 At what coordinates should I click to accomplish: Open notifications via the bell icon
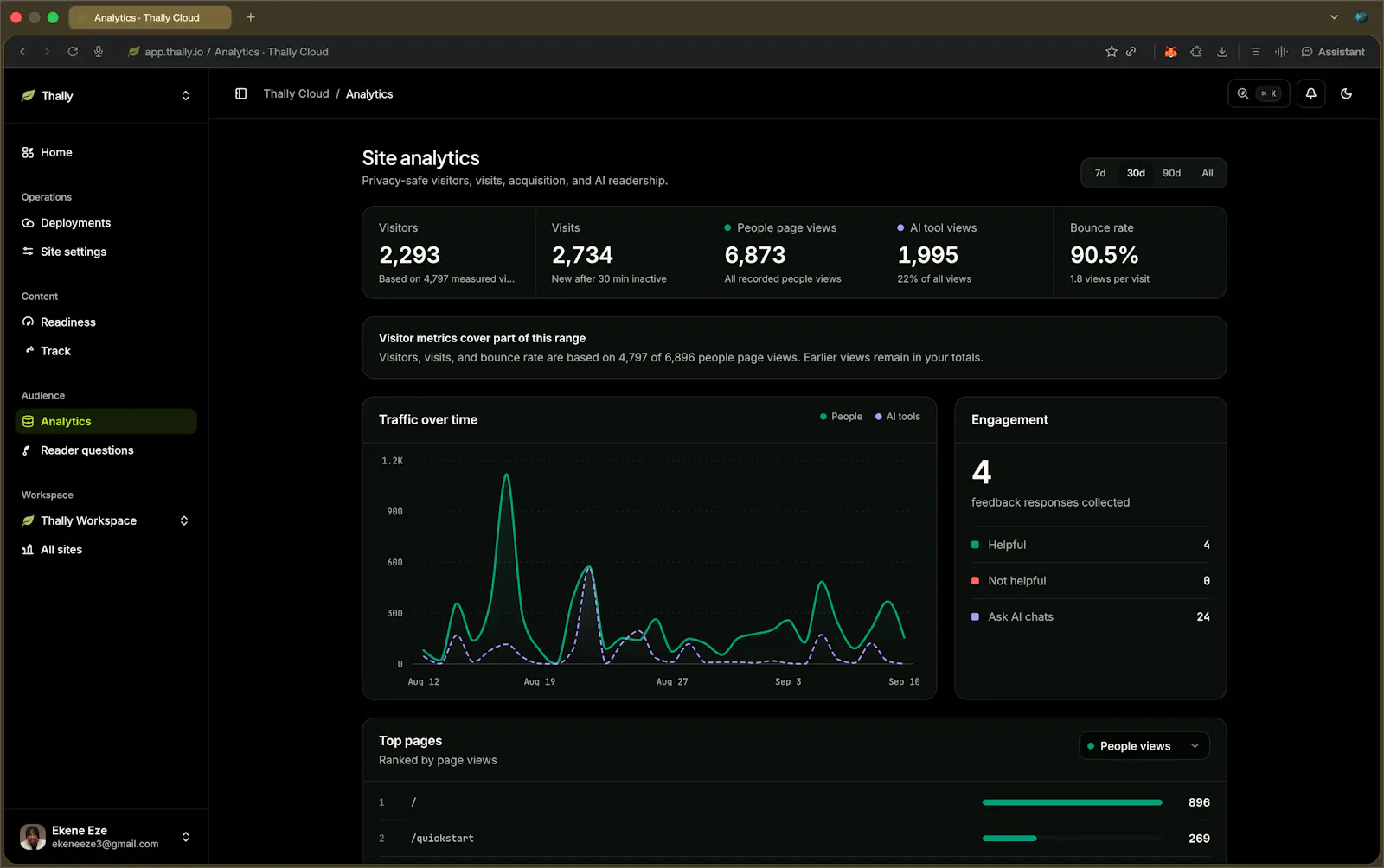(x=1311, y=93)
